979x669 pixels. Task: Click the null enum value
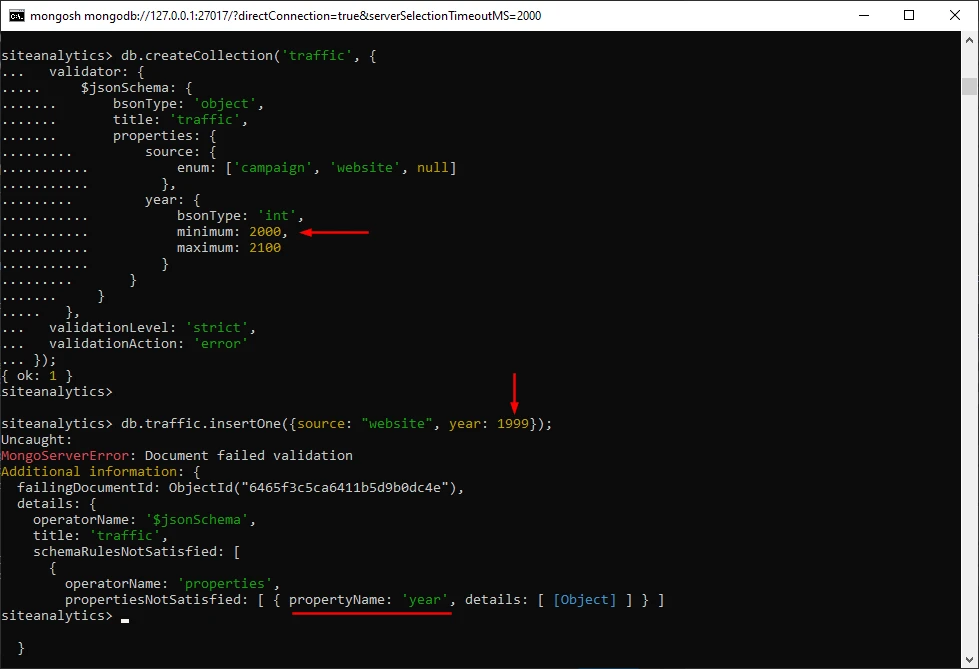point(432,167)
